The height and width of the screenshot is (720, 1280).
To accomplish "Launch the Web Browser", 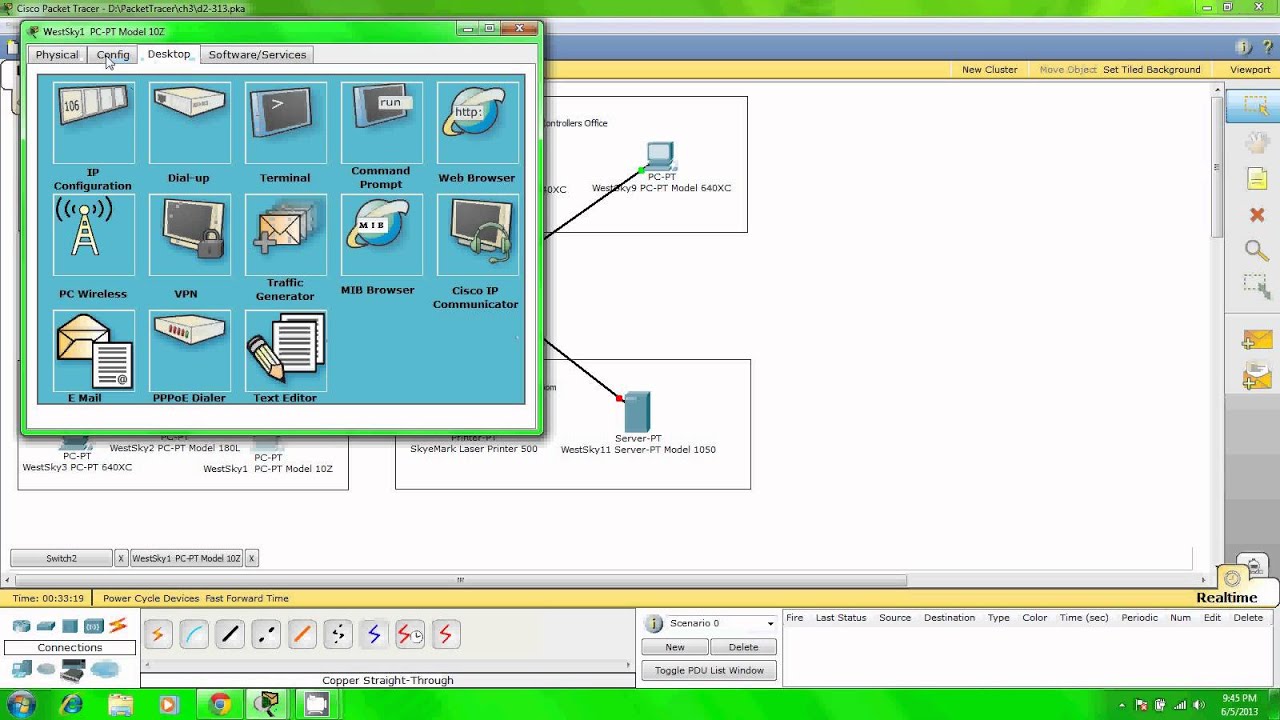I will tap(477, 123).
